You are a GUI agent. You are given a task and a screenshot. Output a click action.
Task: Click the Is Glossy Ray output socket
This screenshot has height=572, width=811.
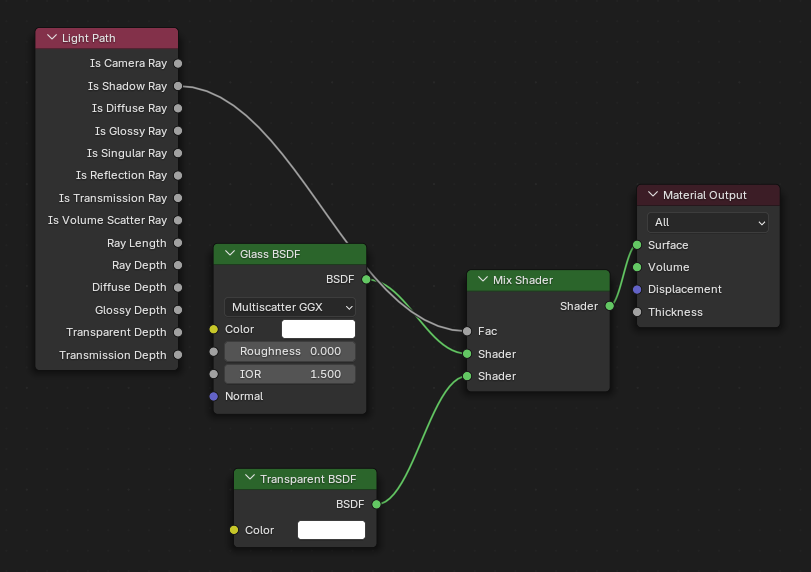tap(178, 131)
